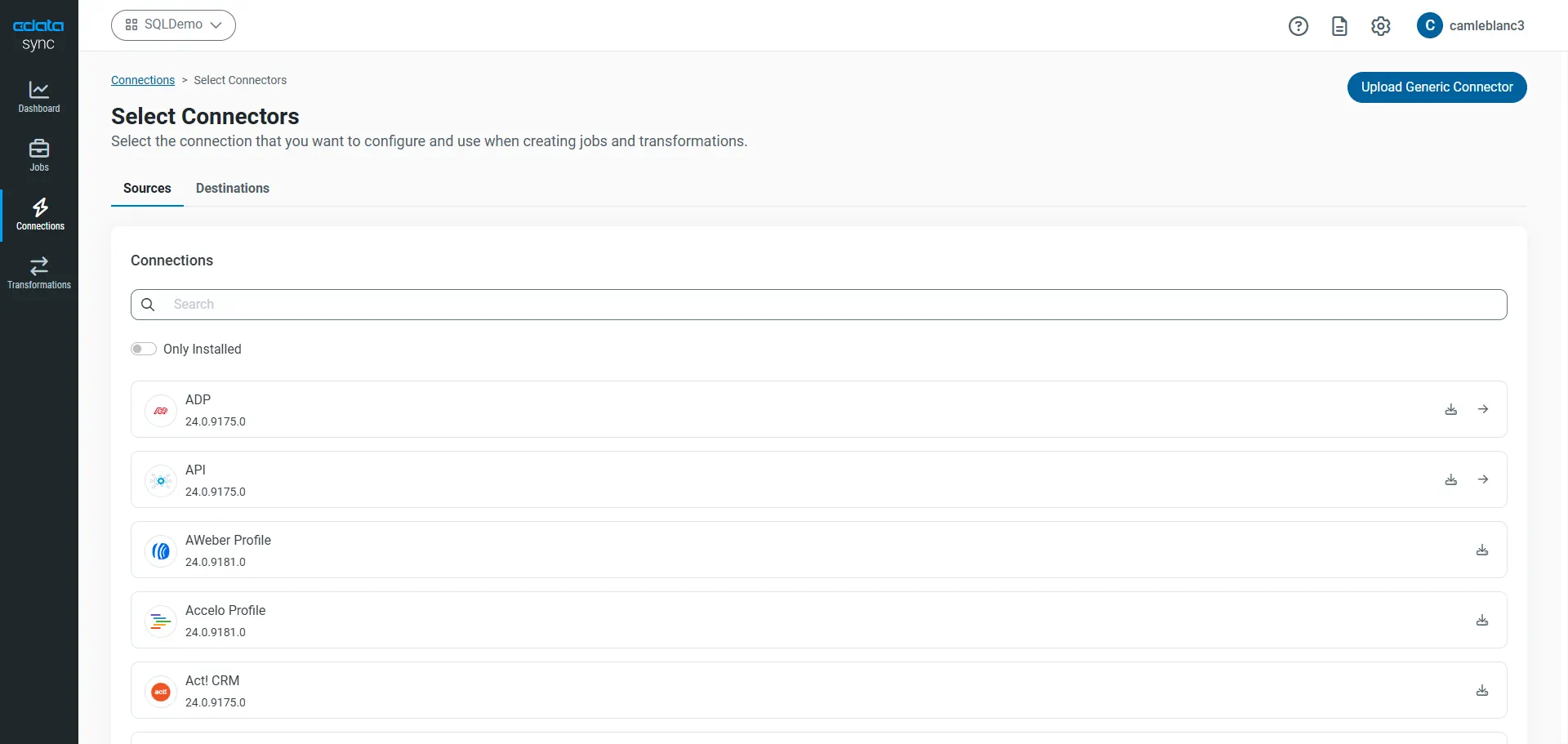Screen dimensions: 1568x744
Task: Download the AWeber Profile connector
Action: click(1482, 550)
